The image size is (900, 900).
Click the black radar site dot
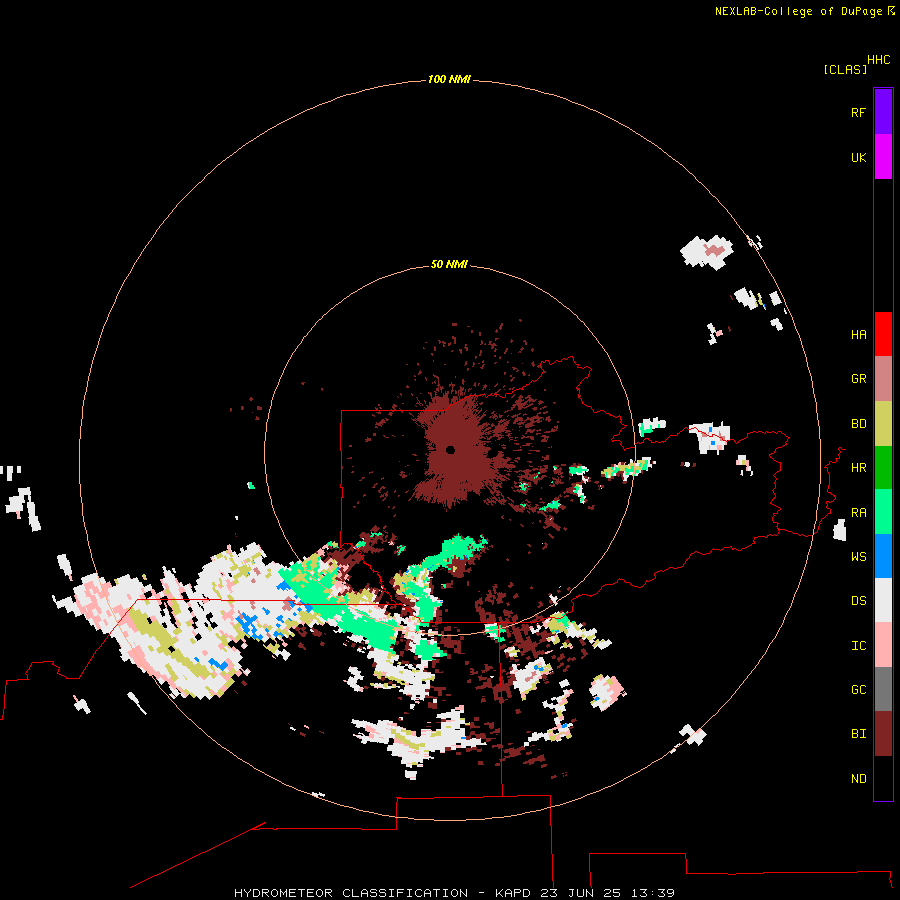click(451, 449)
